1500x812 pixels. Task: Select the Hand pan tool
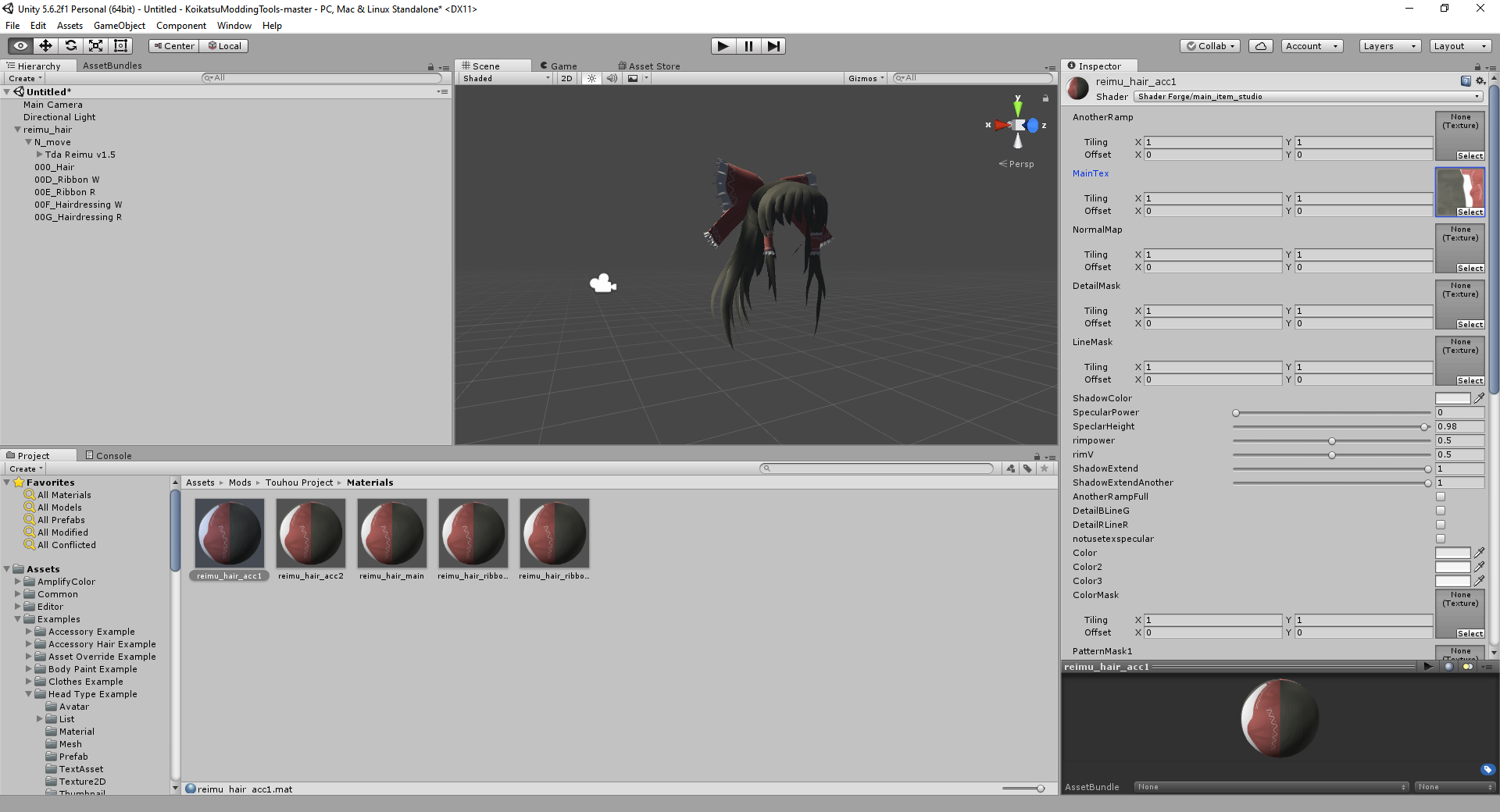(x=20, y=45)
